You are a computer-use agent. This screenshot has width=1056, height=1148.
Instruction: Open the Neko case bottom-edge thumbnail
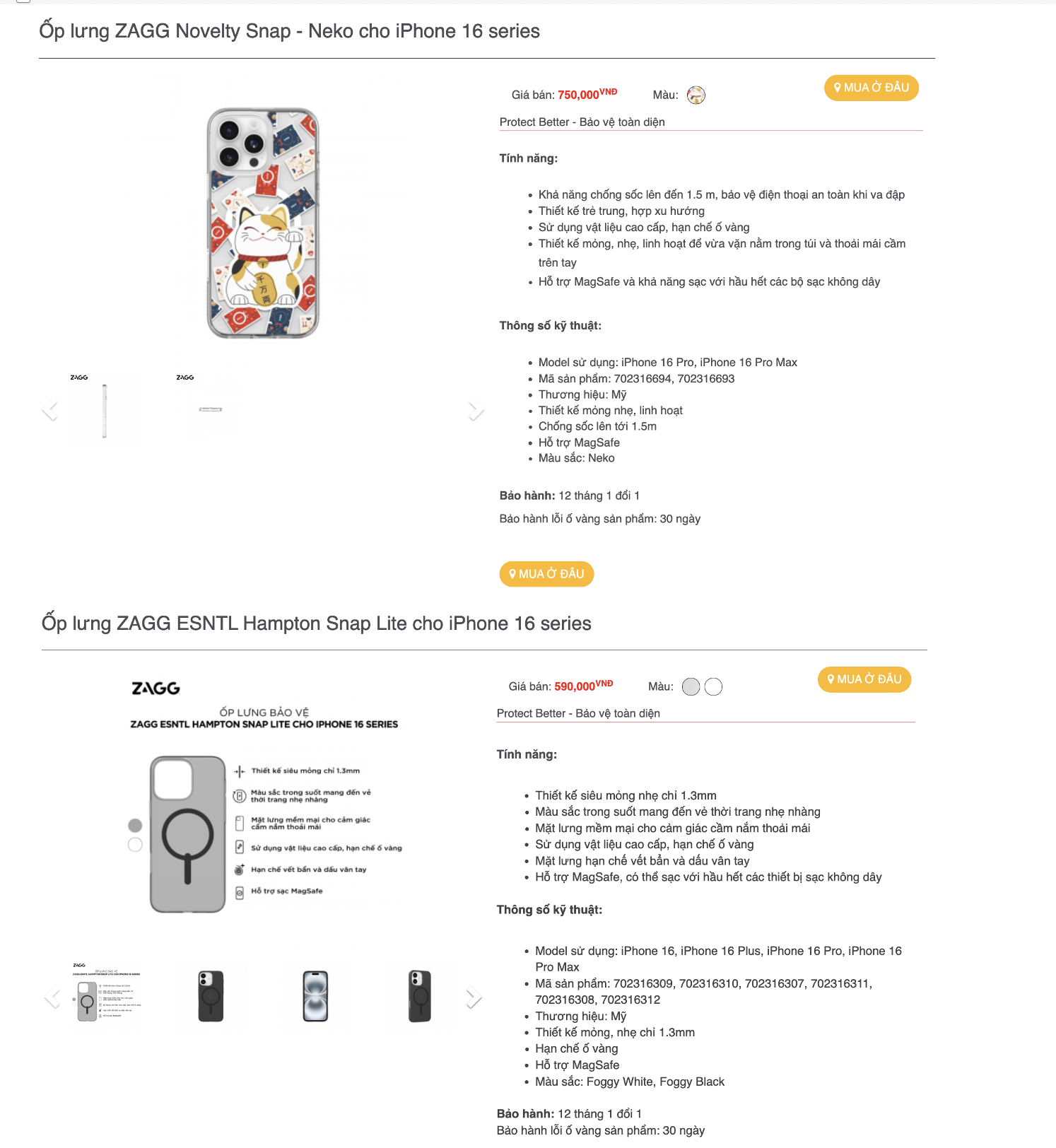pyautogui.click(x=210, y=408)
